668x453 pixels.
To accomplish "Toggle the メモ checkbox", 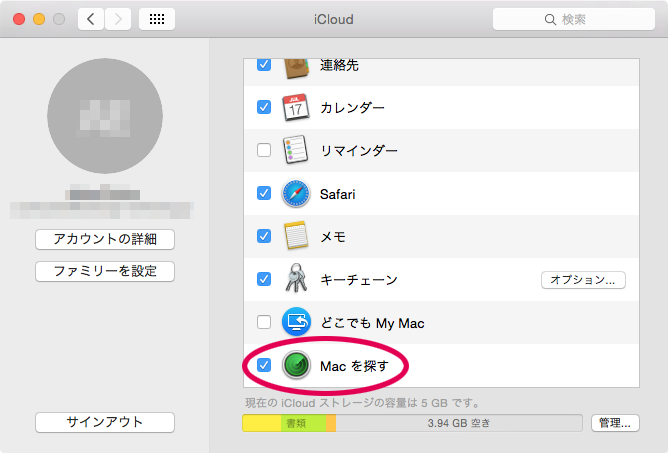I will 264,236.
